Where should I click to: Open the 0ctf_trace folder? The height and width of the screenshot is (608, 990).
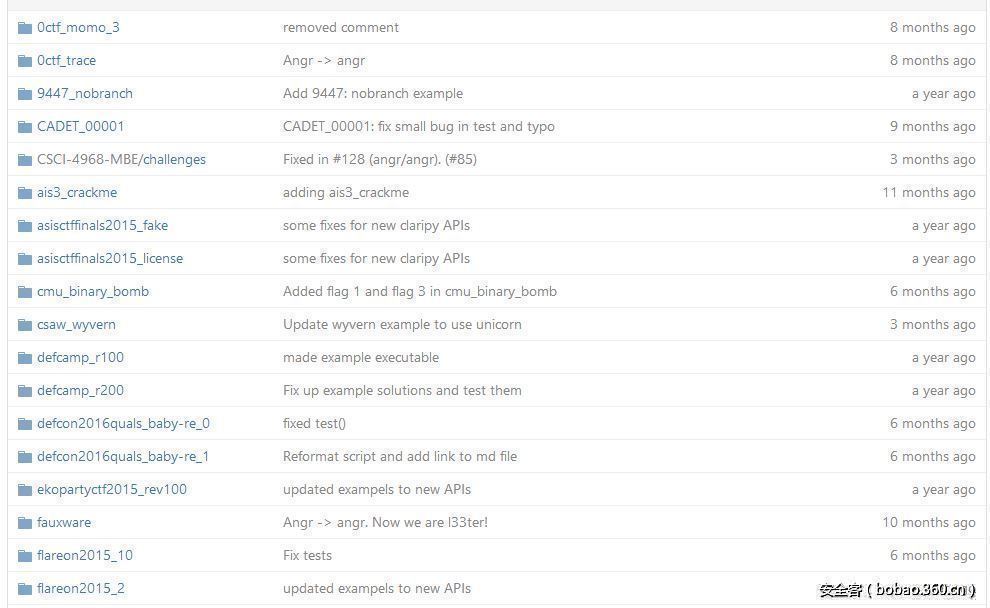coord(66,61)
